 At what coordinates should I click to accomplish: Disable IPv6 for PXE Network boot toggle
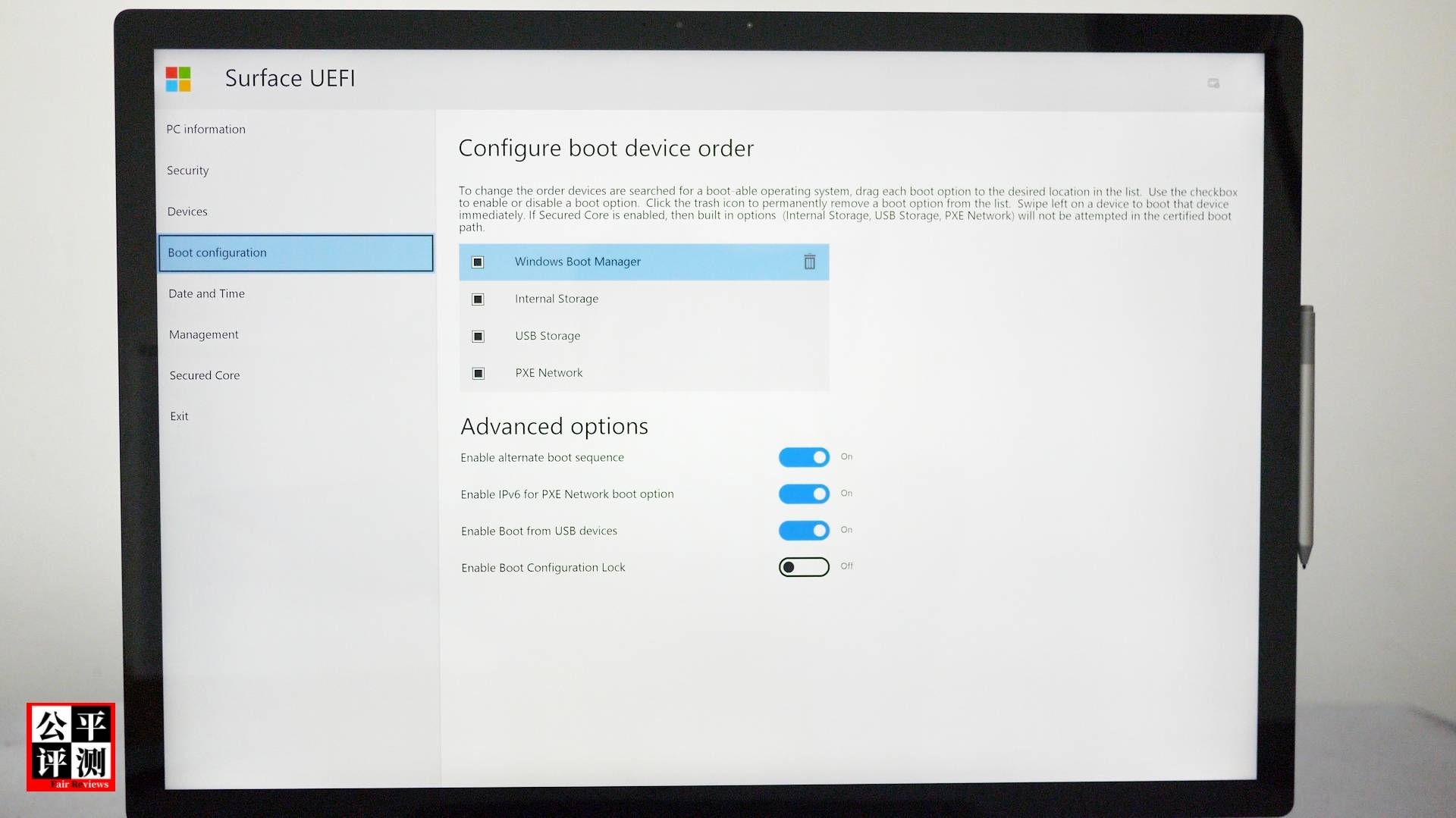(x=804, y=494)
